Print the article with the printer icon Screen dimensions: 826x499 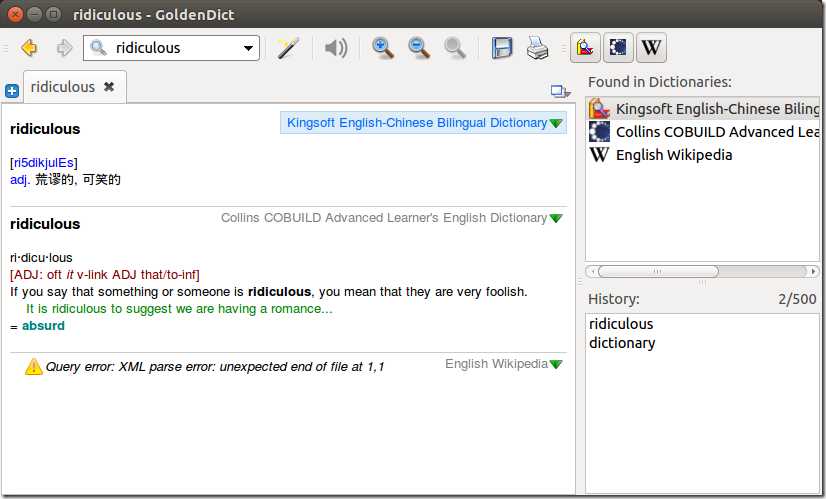click(537, 48)
